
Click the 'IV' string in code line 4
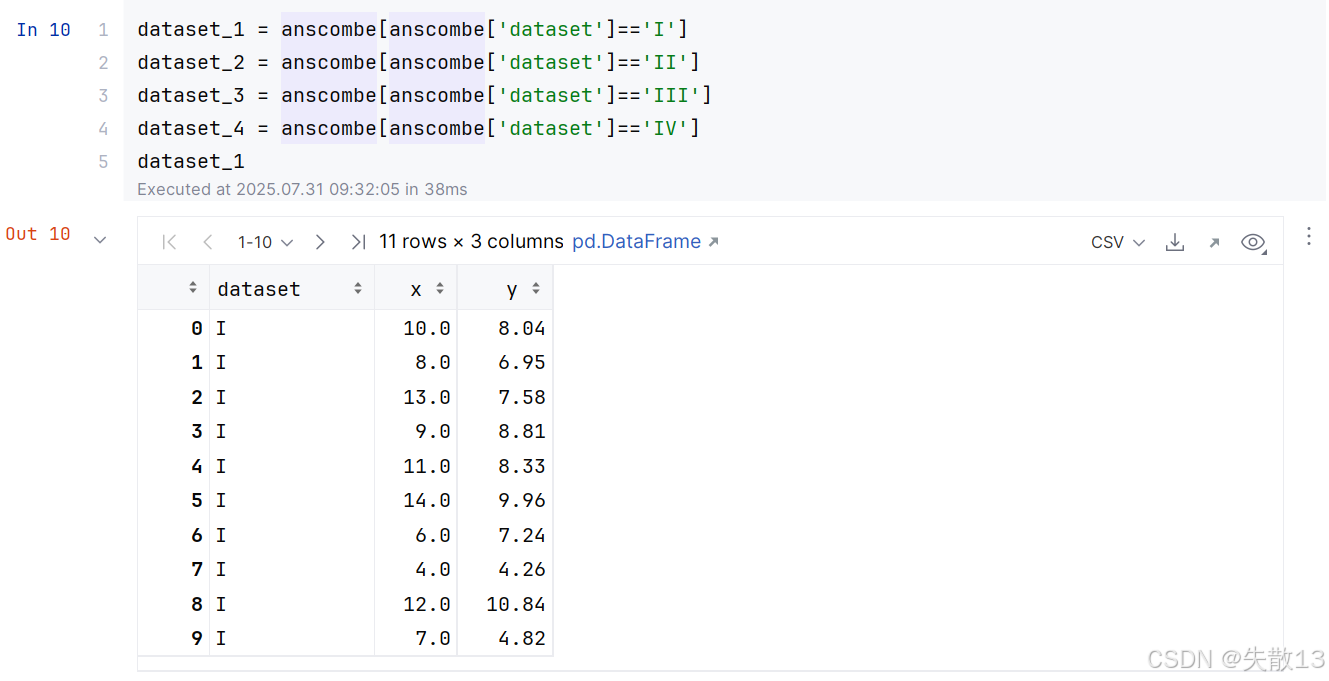click(664, 128)
